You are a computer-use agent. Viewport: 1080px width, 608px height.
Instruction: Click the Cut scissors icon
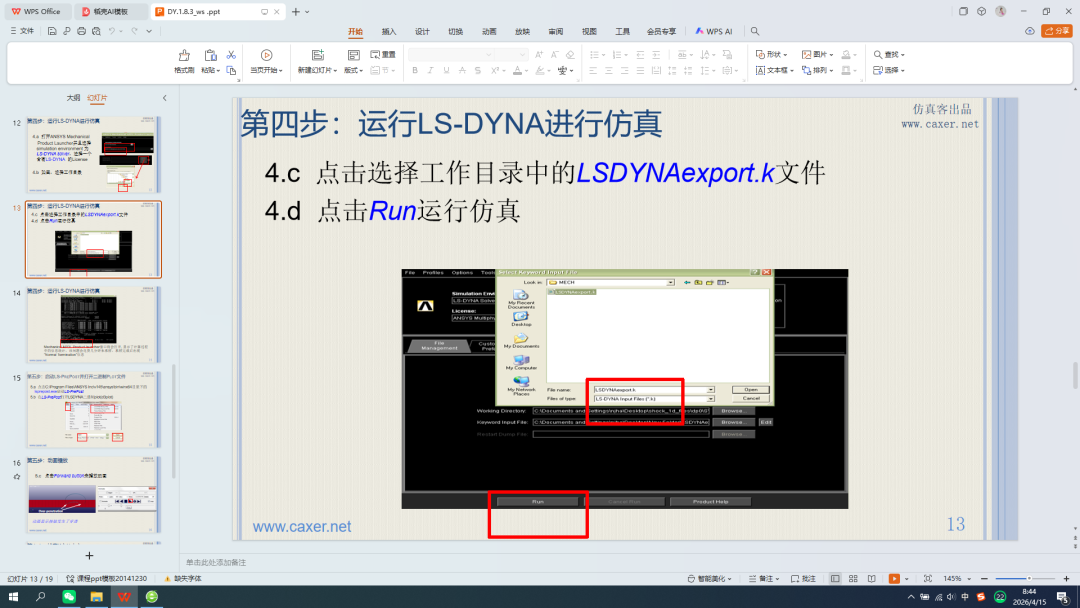point(231,55)
